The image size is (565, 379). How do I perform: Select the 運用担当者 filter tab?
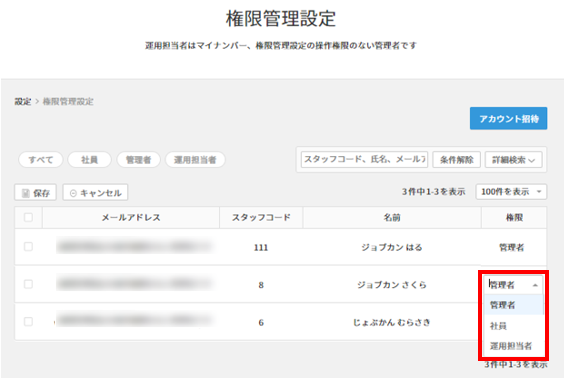tap(195, 160)
